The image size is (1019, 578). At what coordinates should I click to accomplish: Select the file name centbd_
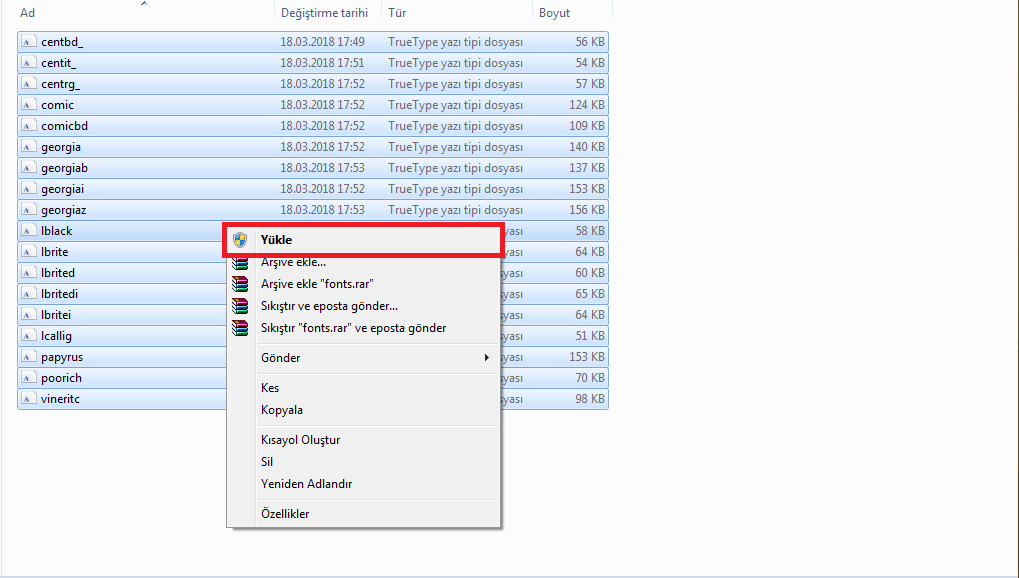click(62, 42)
